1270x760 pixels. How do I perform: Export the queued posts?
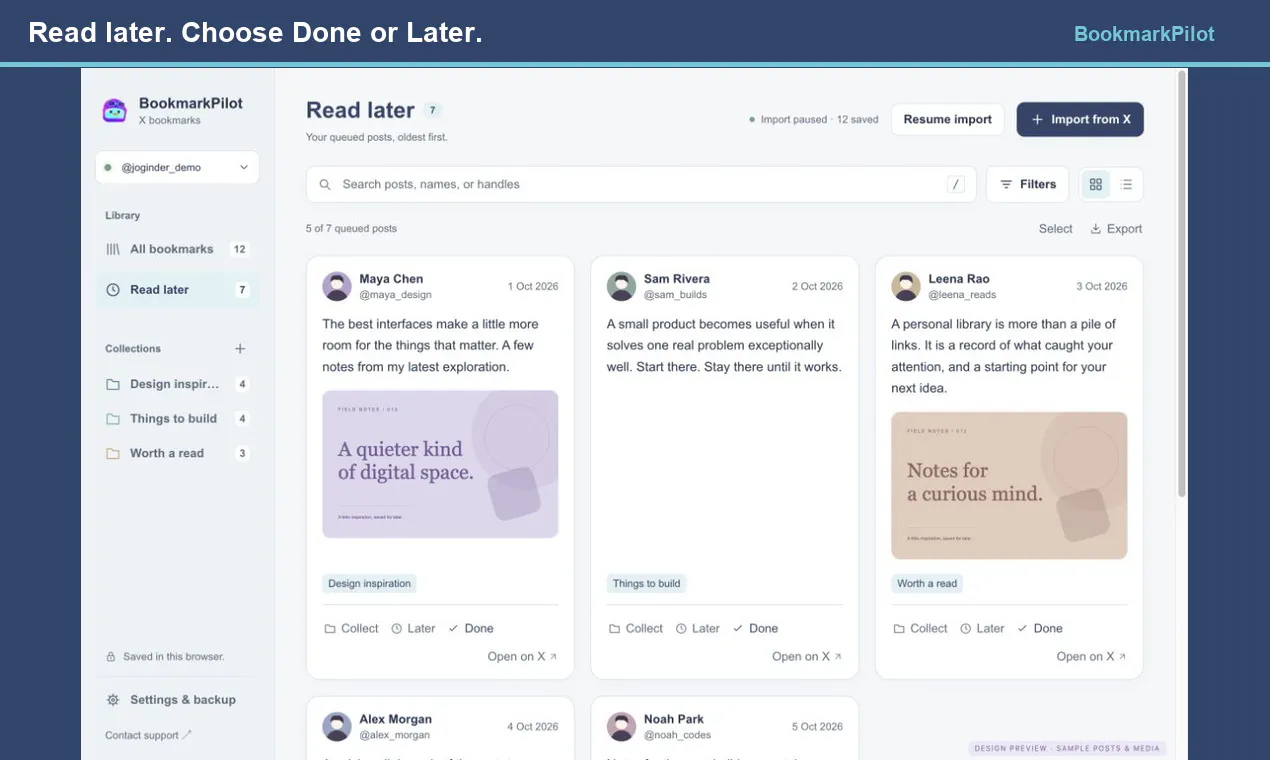[x=1116, y=229]
